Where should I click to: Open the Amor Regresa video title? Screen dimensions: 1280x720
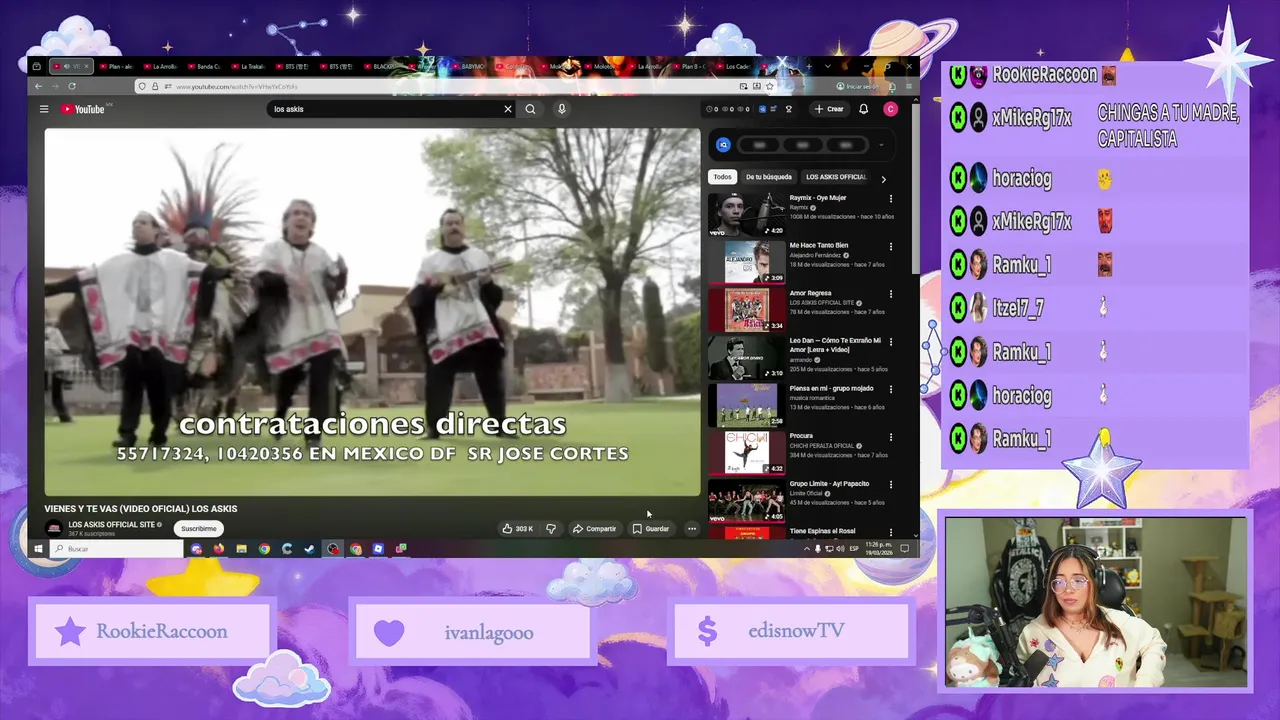pos(810,293)
